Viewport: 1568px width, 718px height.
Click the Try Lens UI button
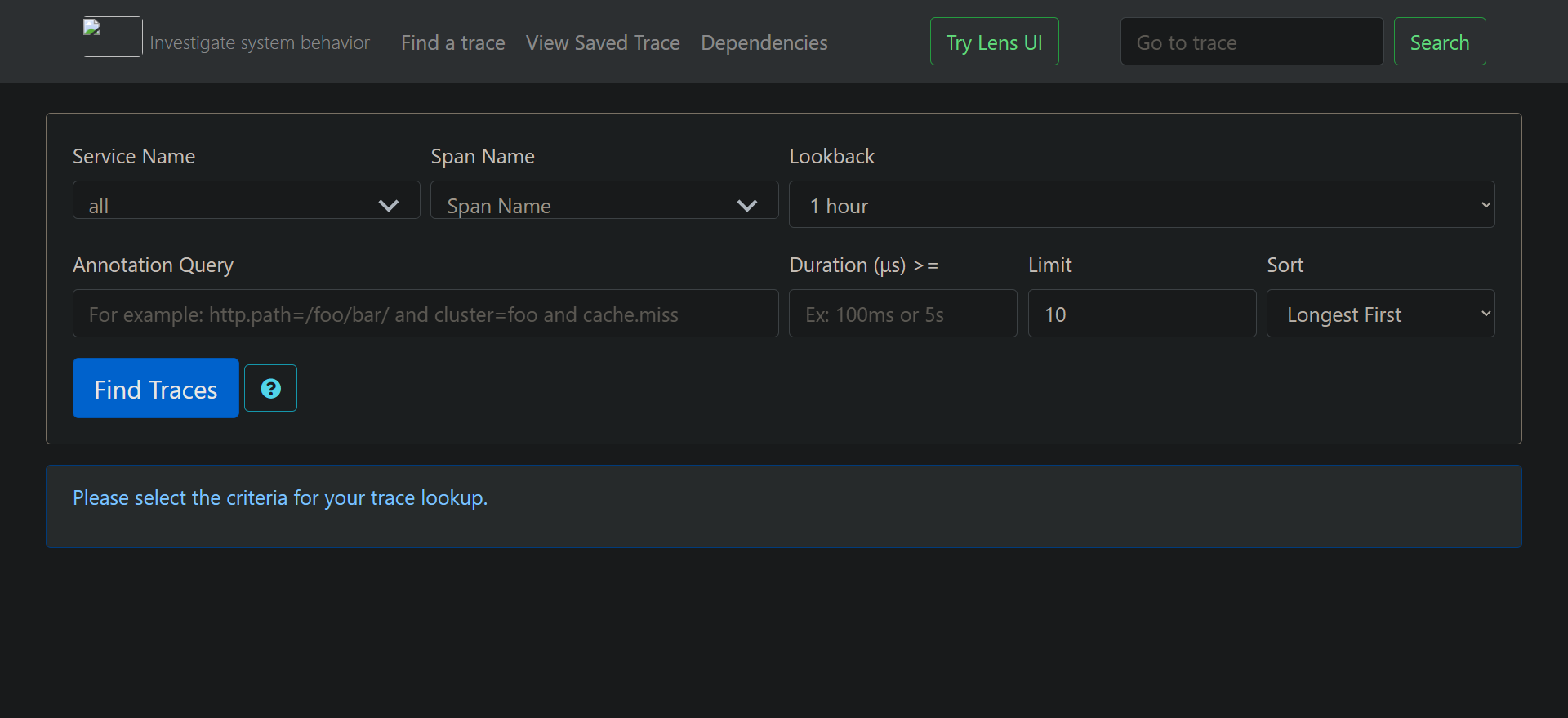tap(994, 42)
